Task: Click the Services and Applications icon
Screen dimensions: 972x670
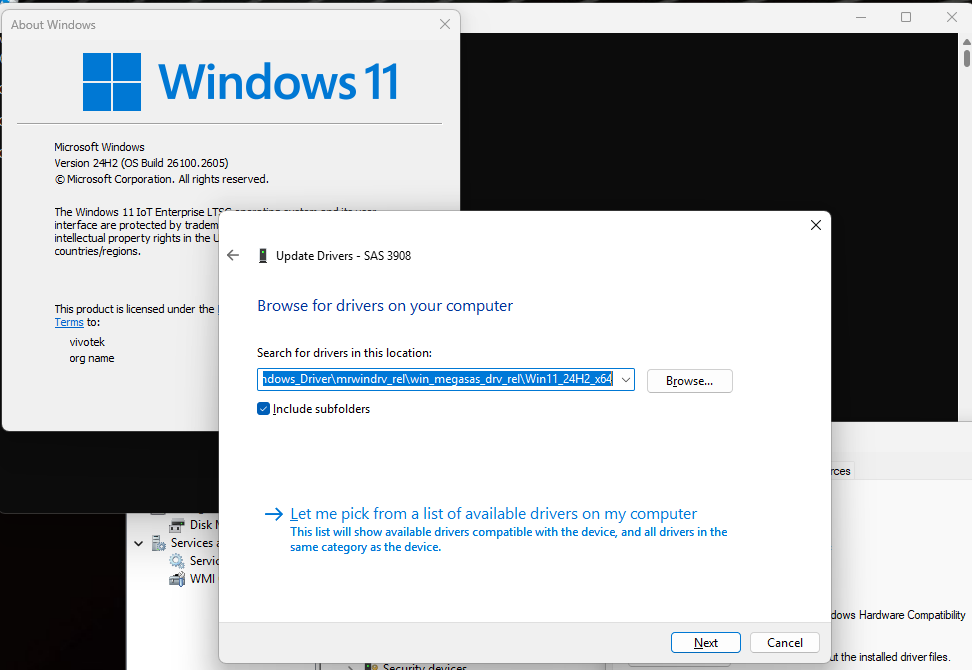Action: pyautogui.click(x=159, y=544)
